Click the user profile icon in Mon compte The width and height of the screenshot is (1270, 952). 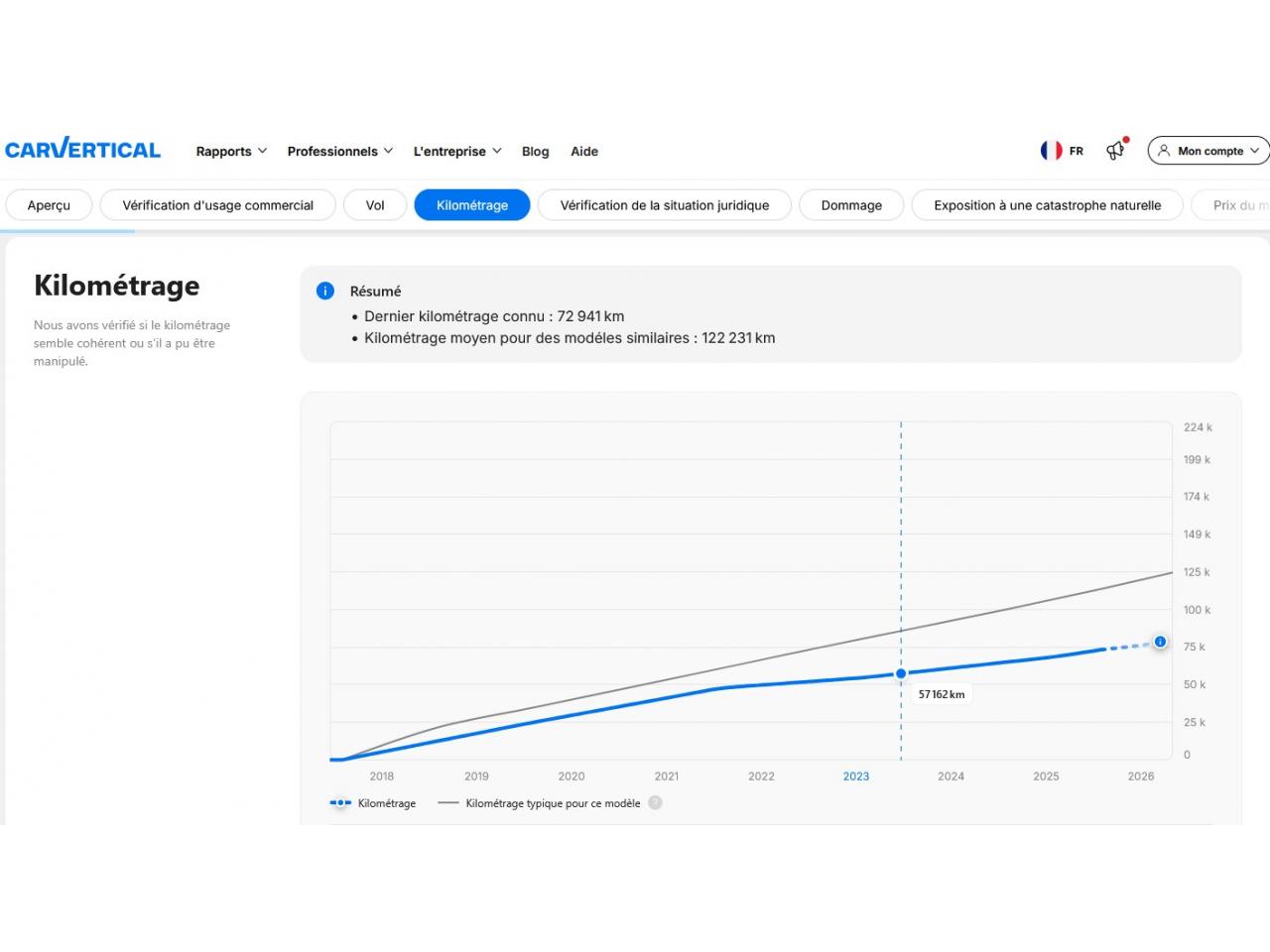coord(1164,151)
